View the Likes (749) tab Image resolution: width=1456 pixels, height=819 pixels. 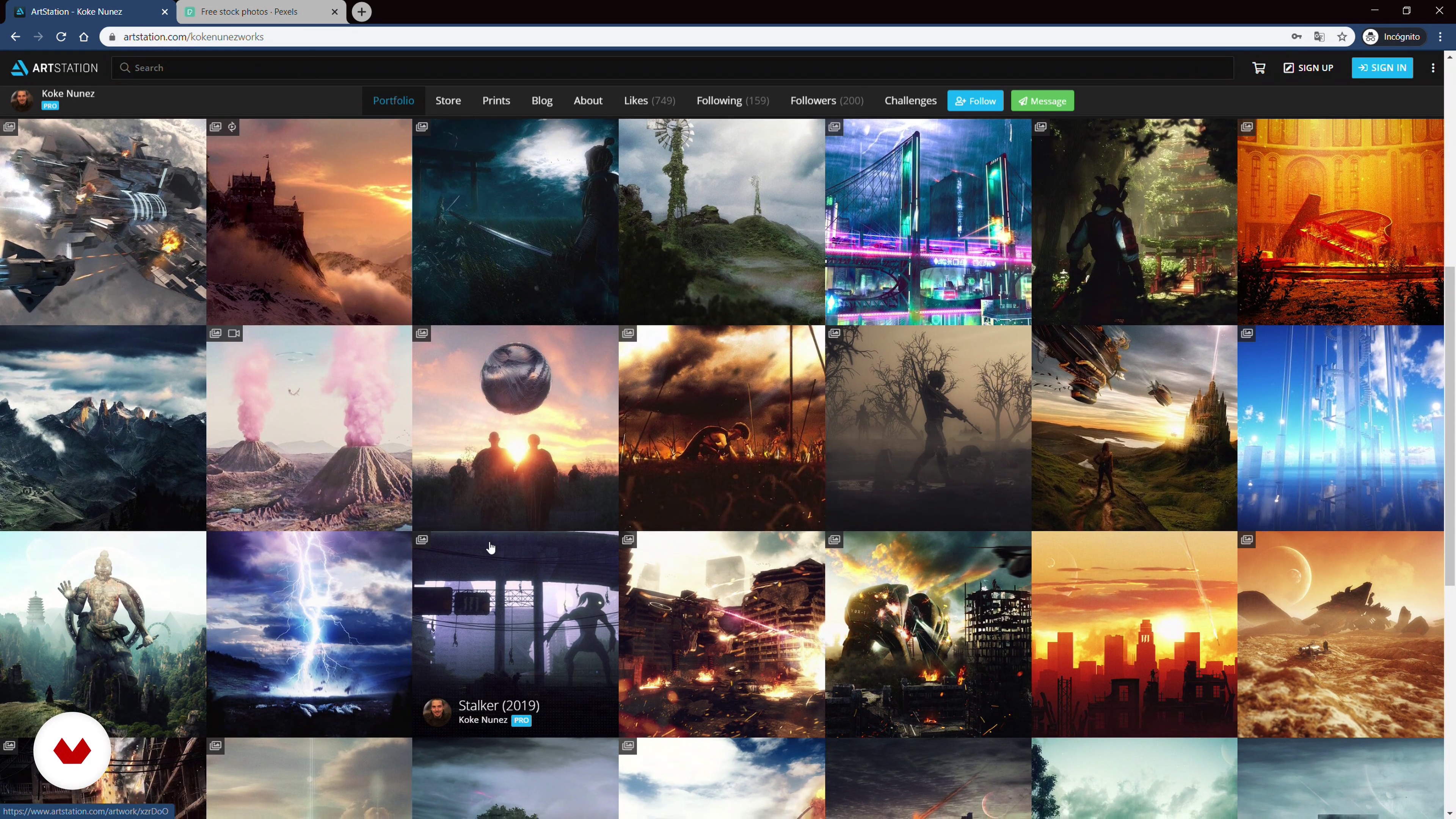[x=650, y=100]
